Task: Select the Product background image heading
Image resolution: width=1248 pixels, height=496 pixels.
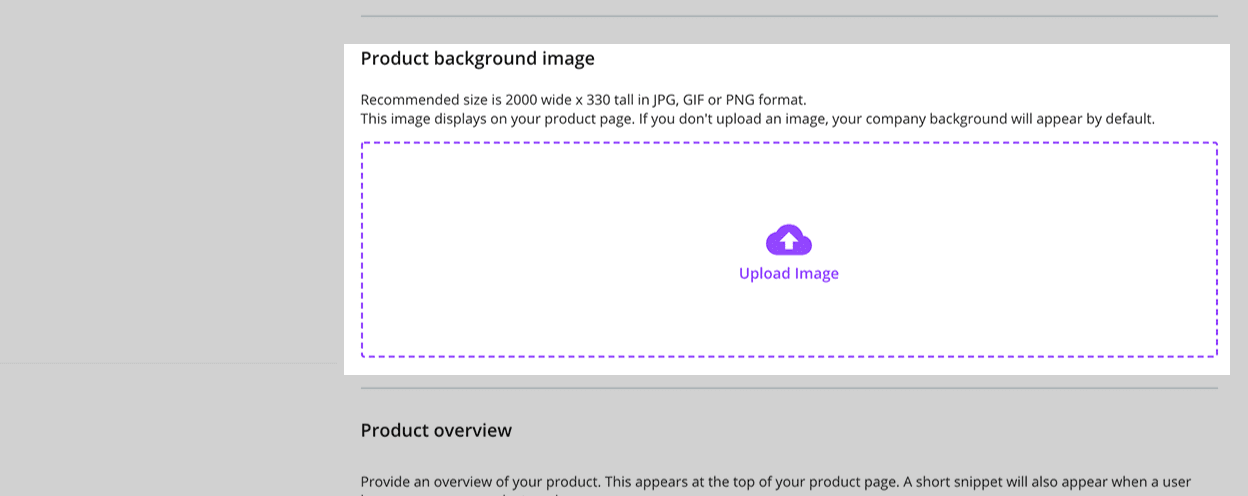Action: click(477, 59)
